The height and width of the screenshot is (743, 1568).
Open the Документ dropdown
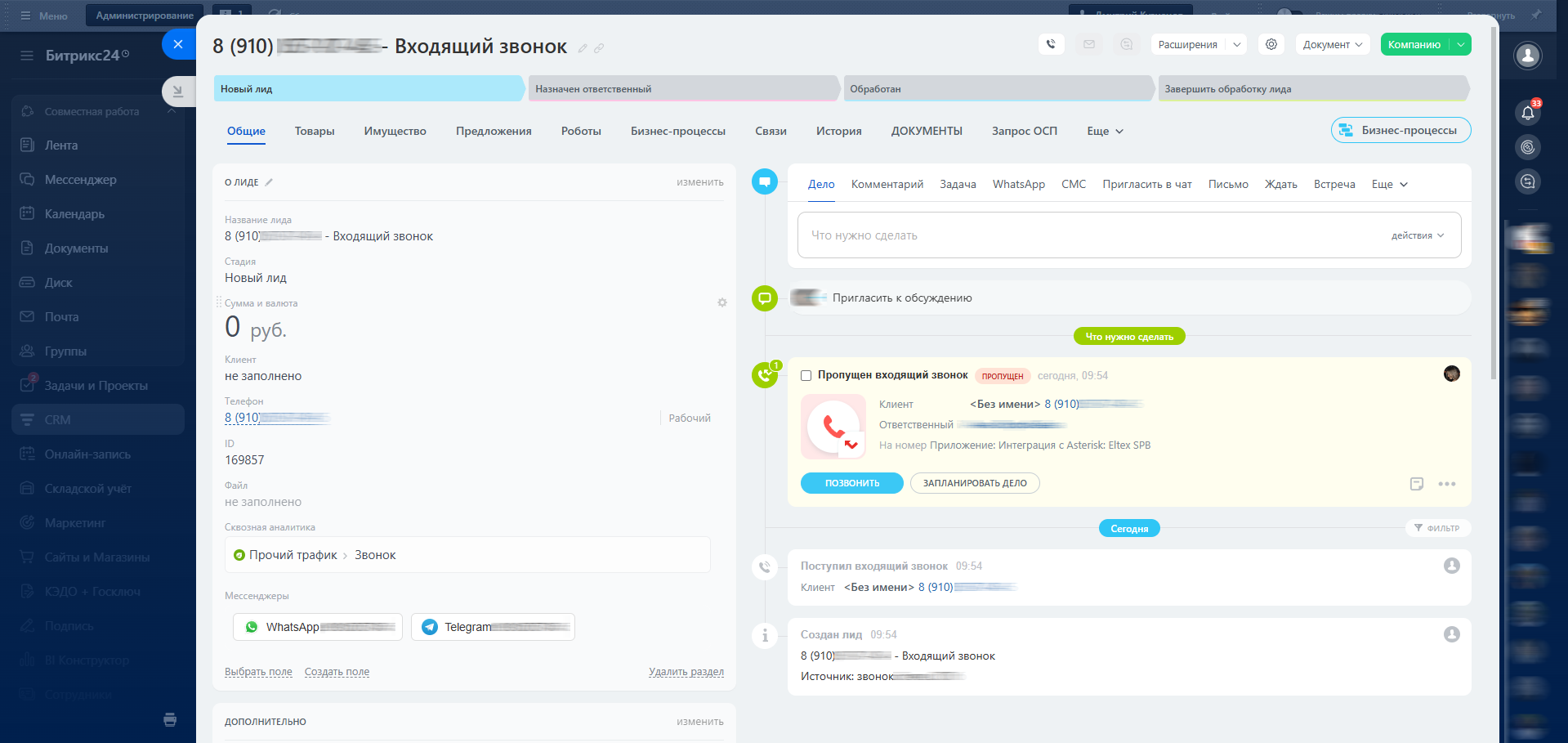pos(1332,45)
